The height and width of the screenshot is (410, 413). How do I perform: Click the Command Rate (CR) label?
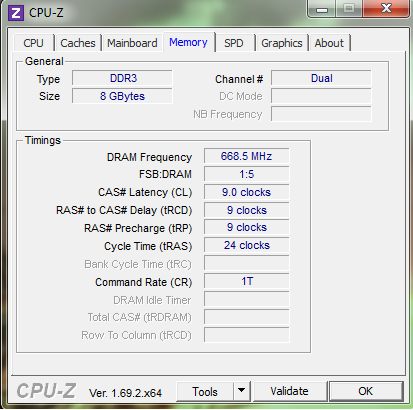pos(144,282)
